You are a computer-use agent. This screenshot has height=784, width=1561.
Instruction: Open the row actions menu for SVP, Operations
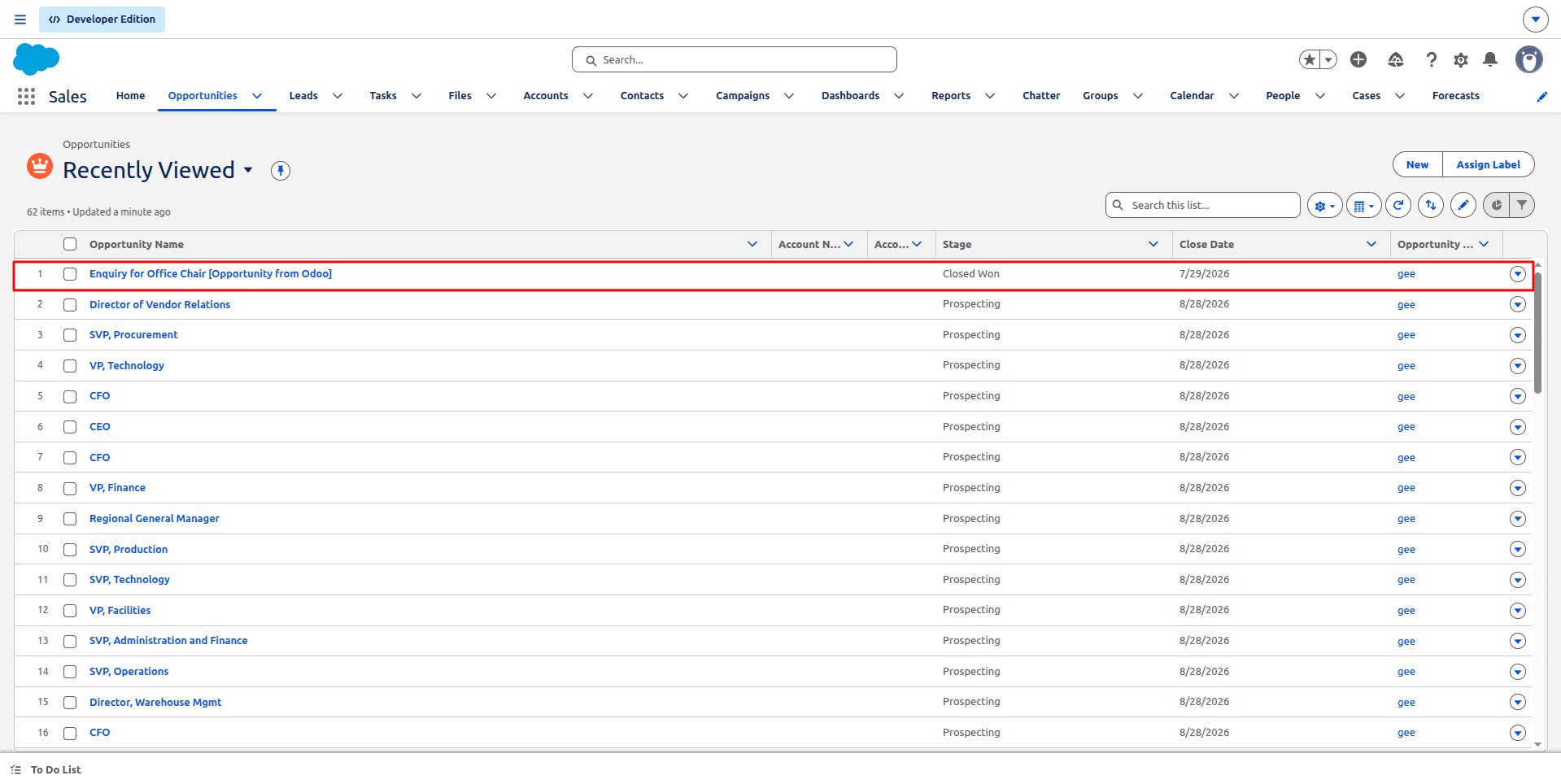click(x=1518, y=672)
